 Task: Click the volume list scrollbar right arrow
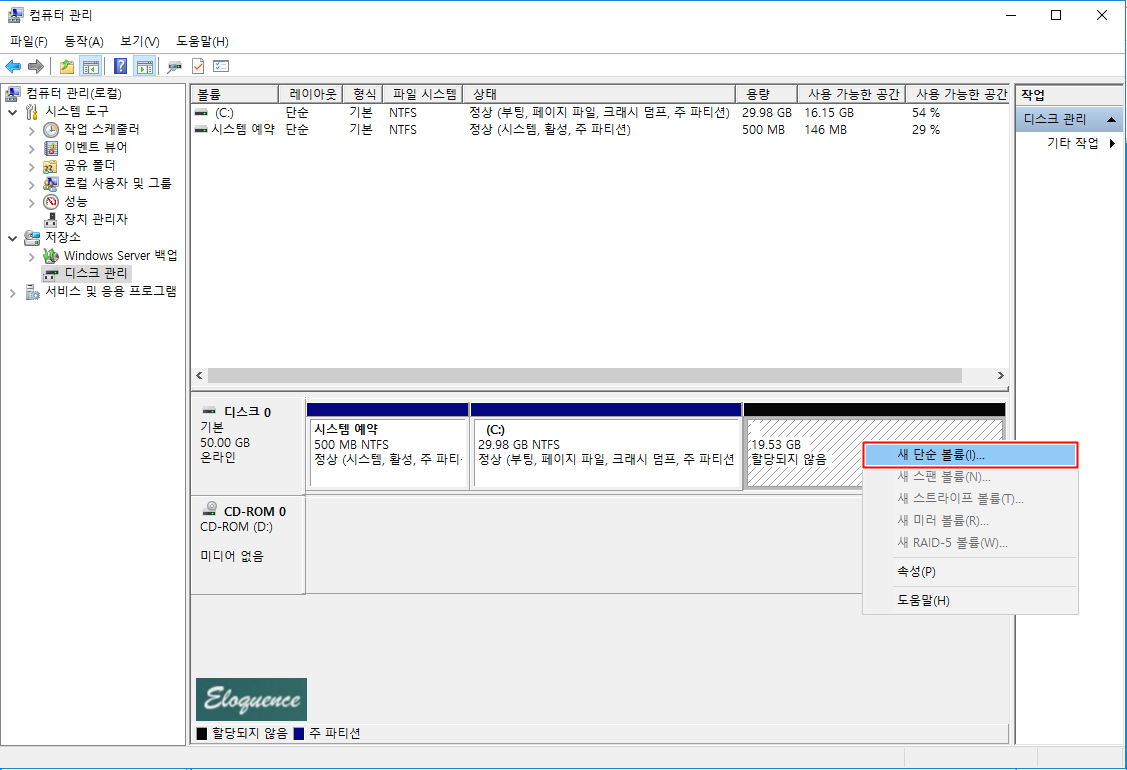tap(1000, 376)
